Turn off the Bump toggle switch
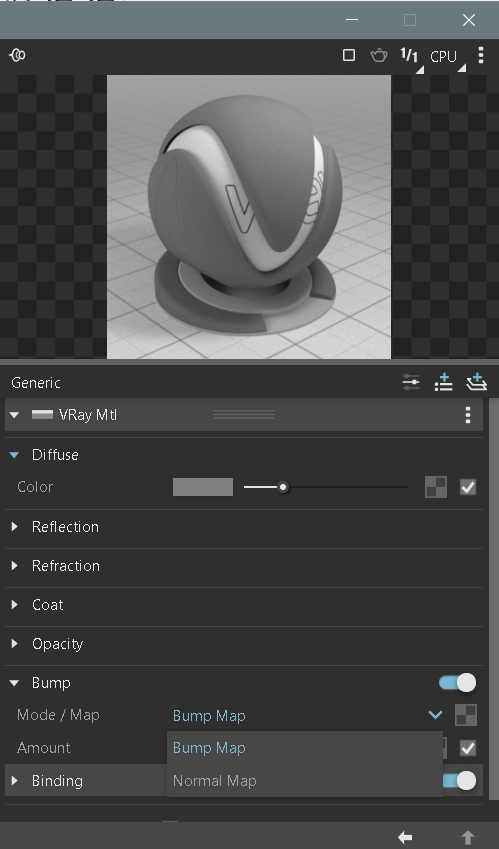Viewport: 499px width, 849px height. (457, 683)
